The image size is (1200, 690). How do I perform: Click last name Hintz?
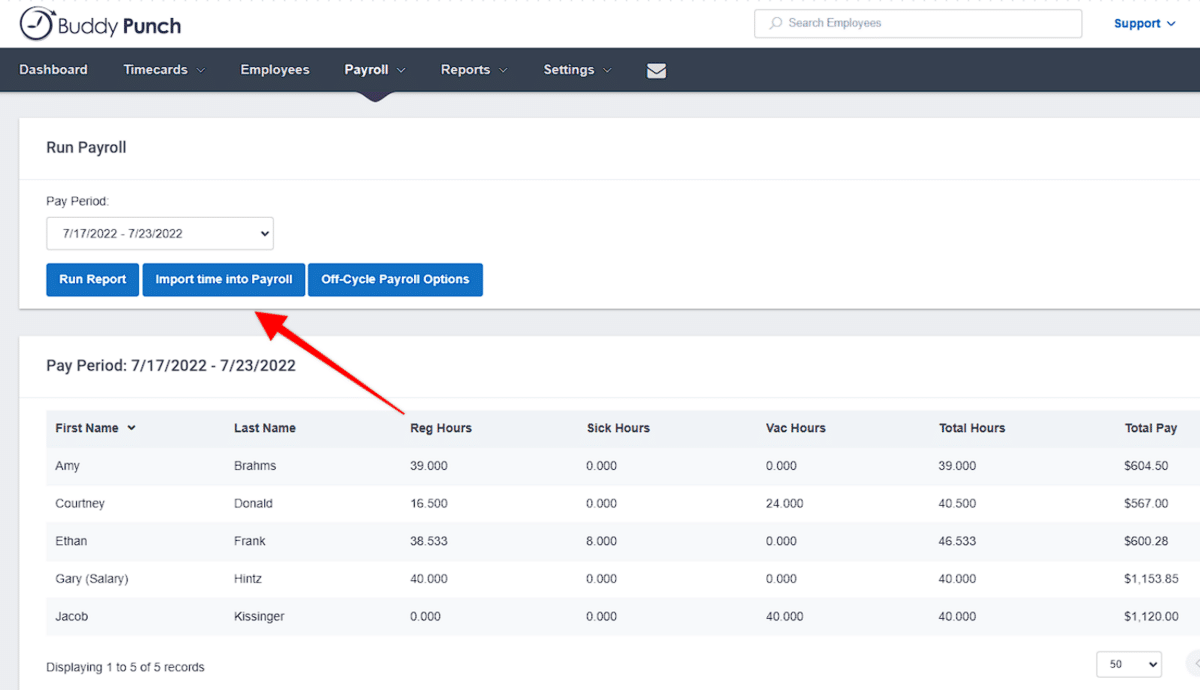248,579
